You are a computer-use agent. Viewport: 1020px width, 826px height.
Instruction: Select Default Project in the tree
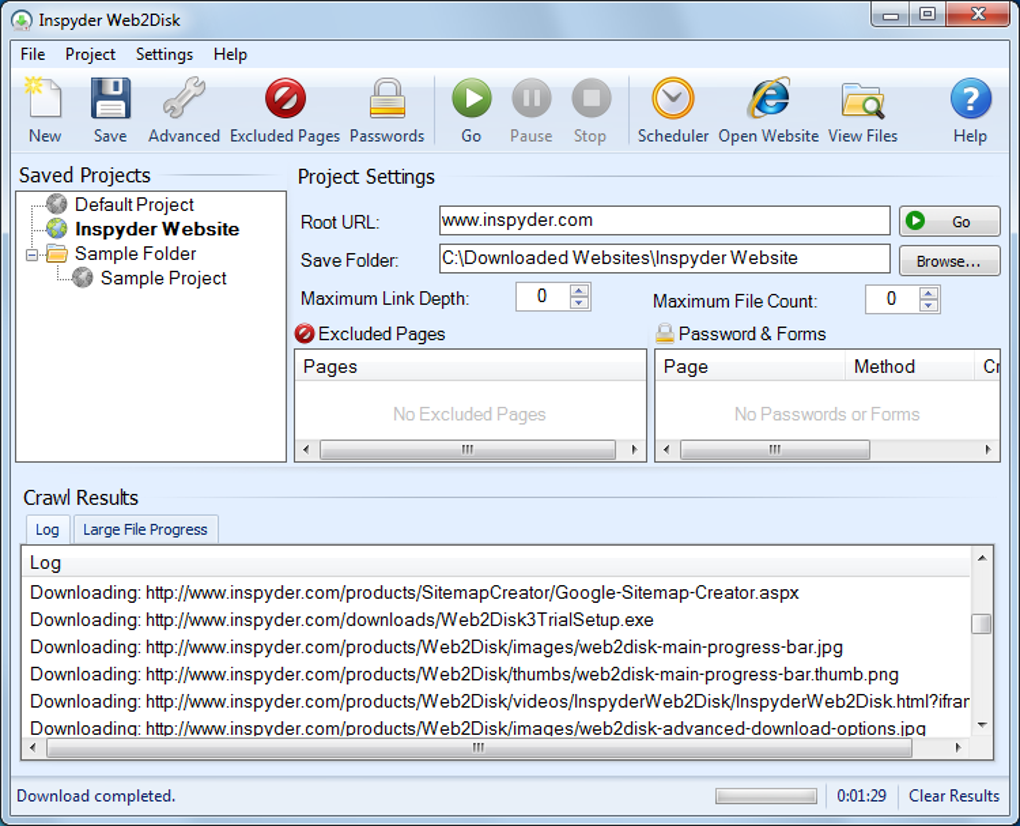point(134,204)
